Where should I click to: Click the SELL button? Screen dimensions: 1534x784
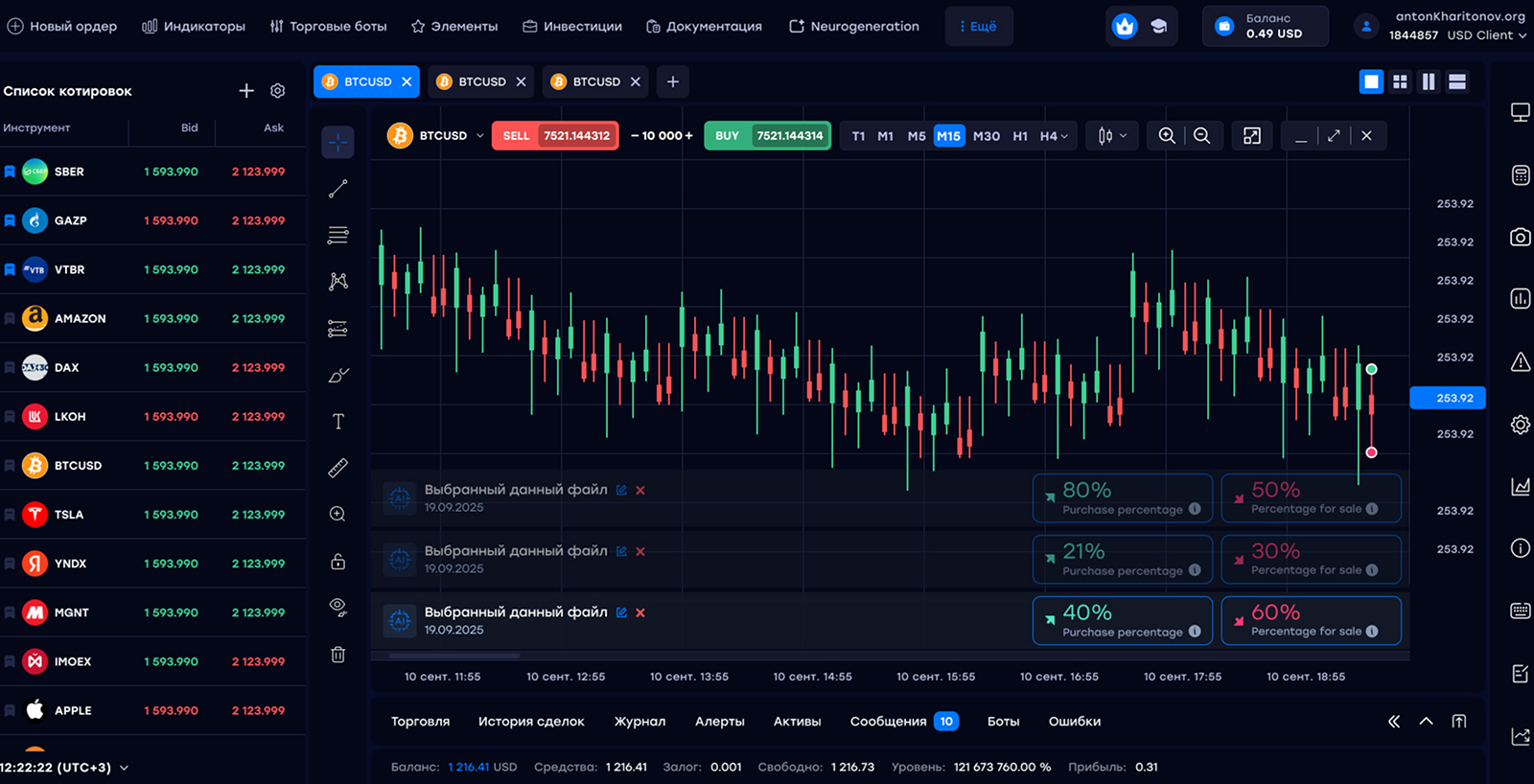pos(555,136)
